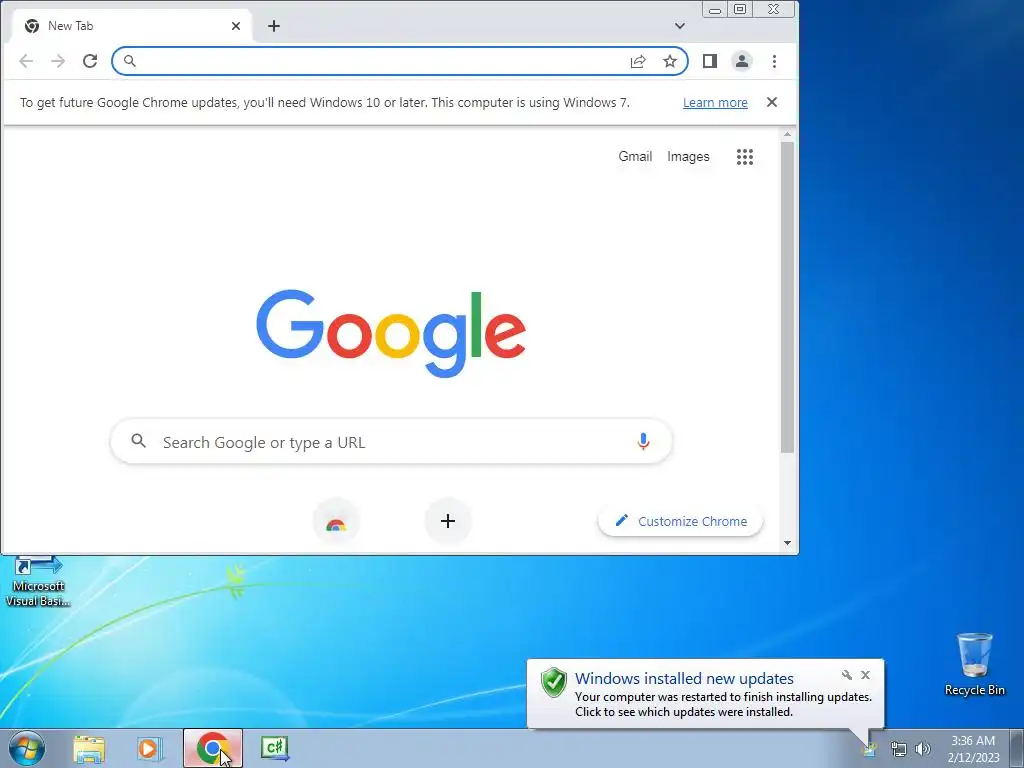Click Customize Chrome button
The height and width of the screenshot is (768, 1024).
tap(680, 521)
